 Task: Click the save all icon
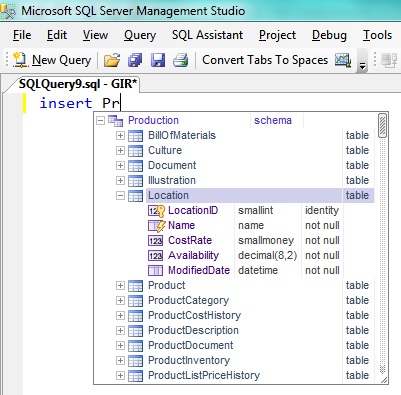click(135, 60)
